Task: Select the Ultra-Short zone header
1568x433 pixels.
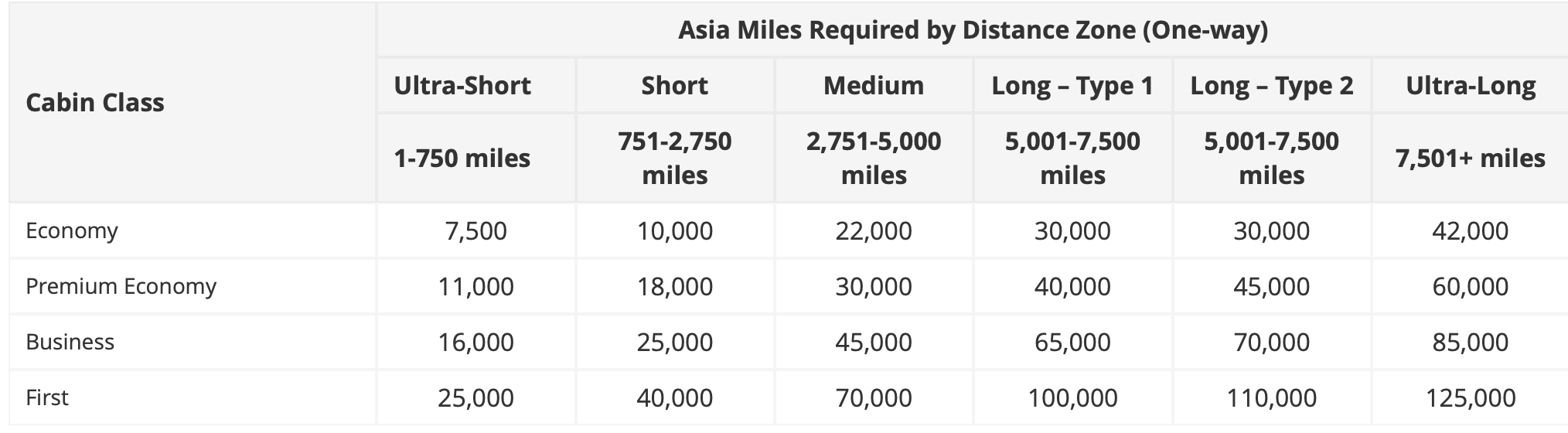Action: click(x=462, y=86)
